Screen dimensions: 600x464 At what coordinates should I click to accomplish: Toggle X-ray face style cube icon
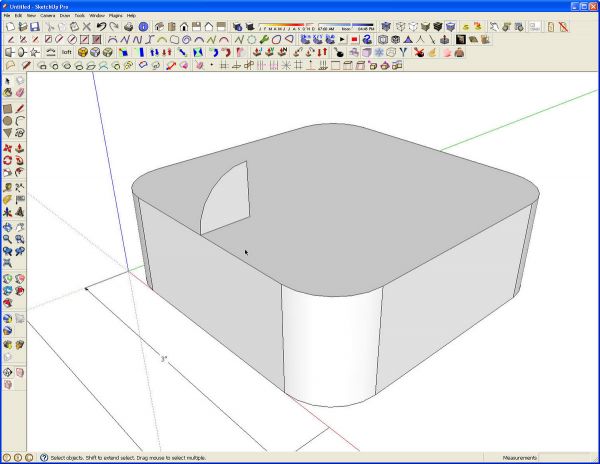point(386,26)
